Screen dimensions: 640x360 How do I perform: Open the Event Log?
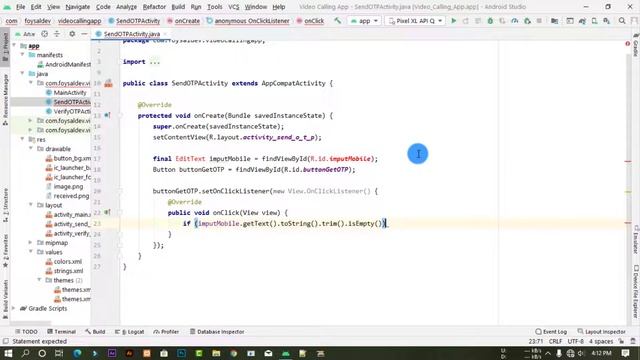click(551, 331)
